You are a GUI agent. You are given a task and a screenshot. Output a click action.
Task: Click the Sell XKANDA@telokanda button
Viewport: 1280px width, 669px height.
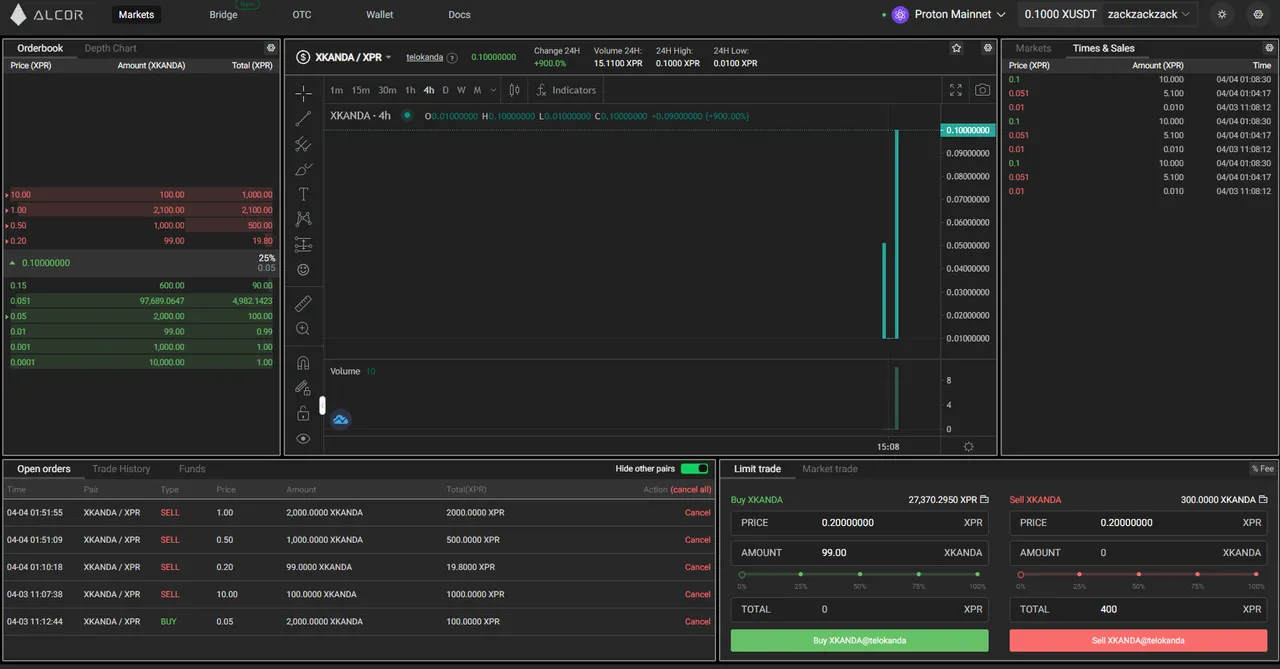1138,640
